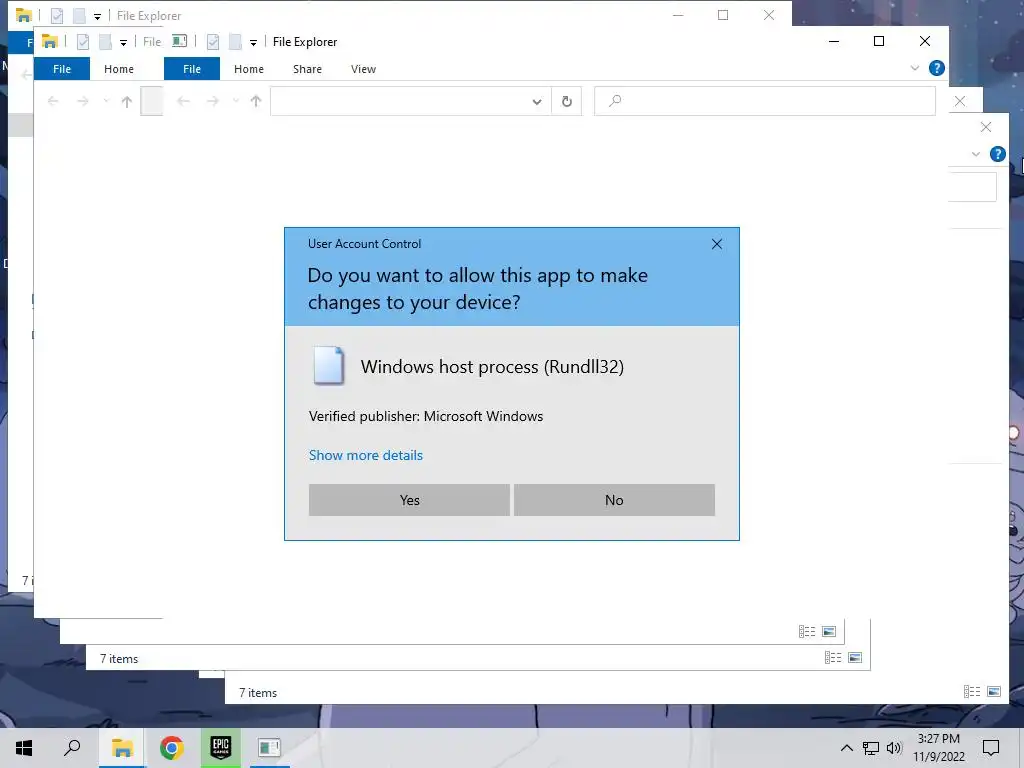Click Details view icon in the uppermost view-button pair

(807, 632)
